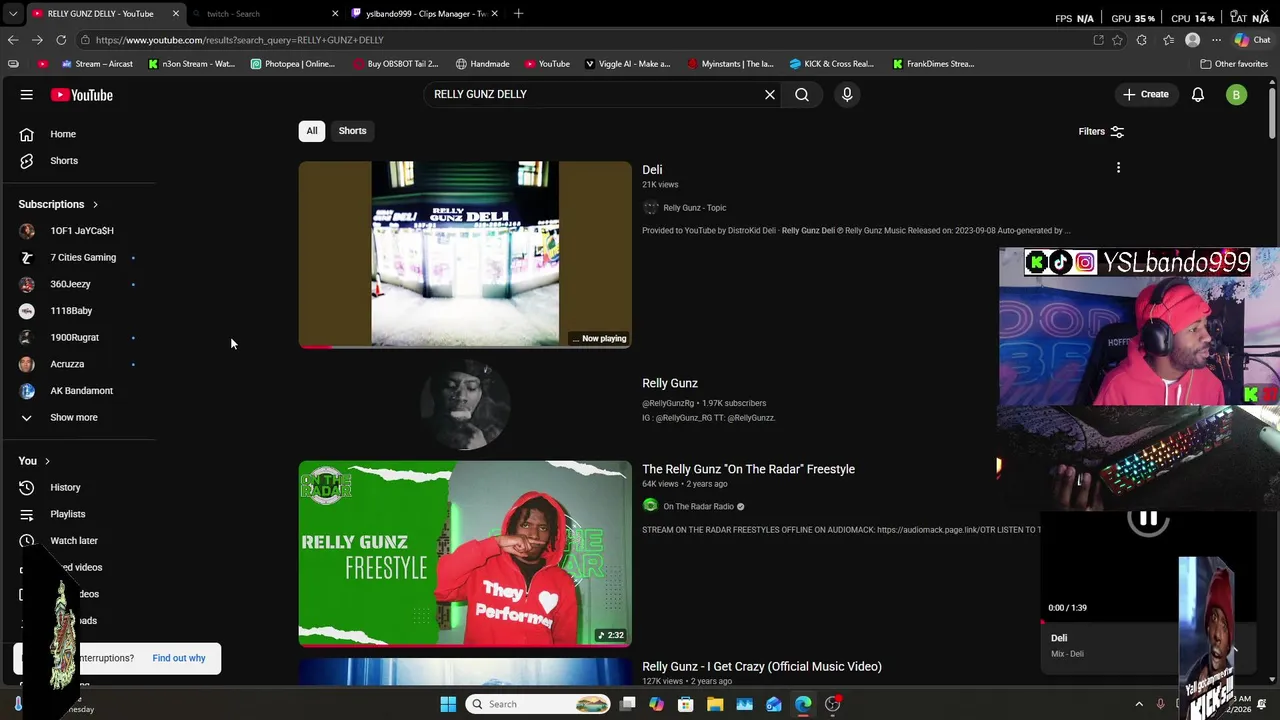The width and height of the screenshot is (1280, 720).
Task: Open Relly Gunz - Topic channel link
Action: point(694,208)
